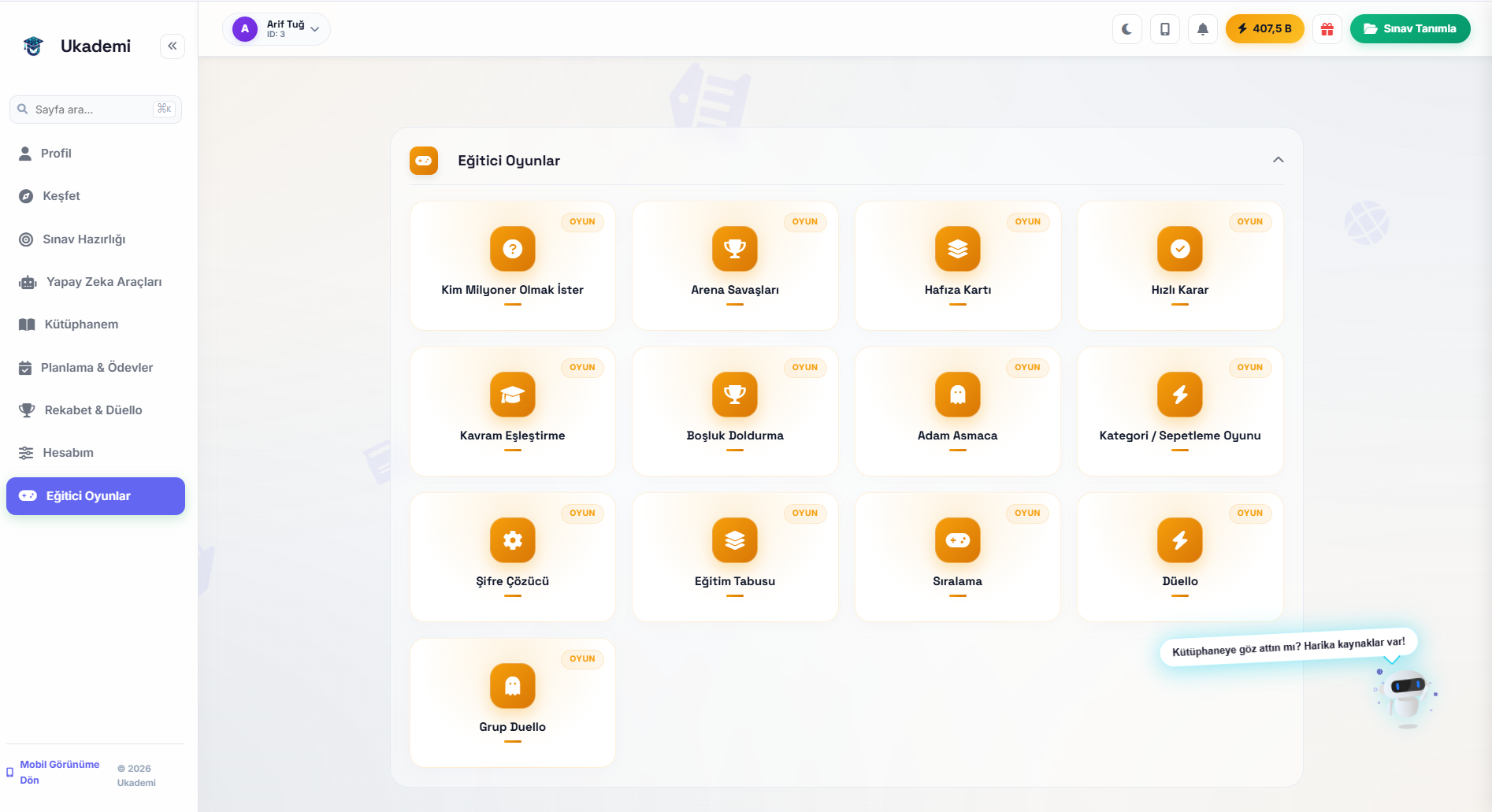Open Profil in the sidebar
The height and width of the screenshot is (812, 1492).
click(95, 154)
